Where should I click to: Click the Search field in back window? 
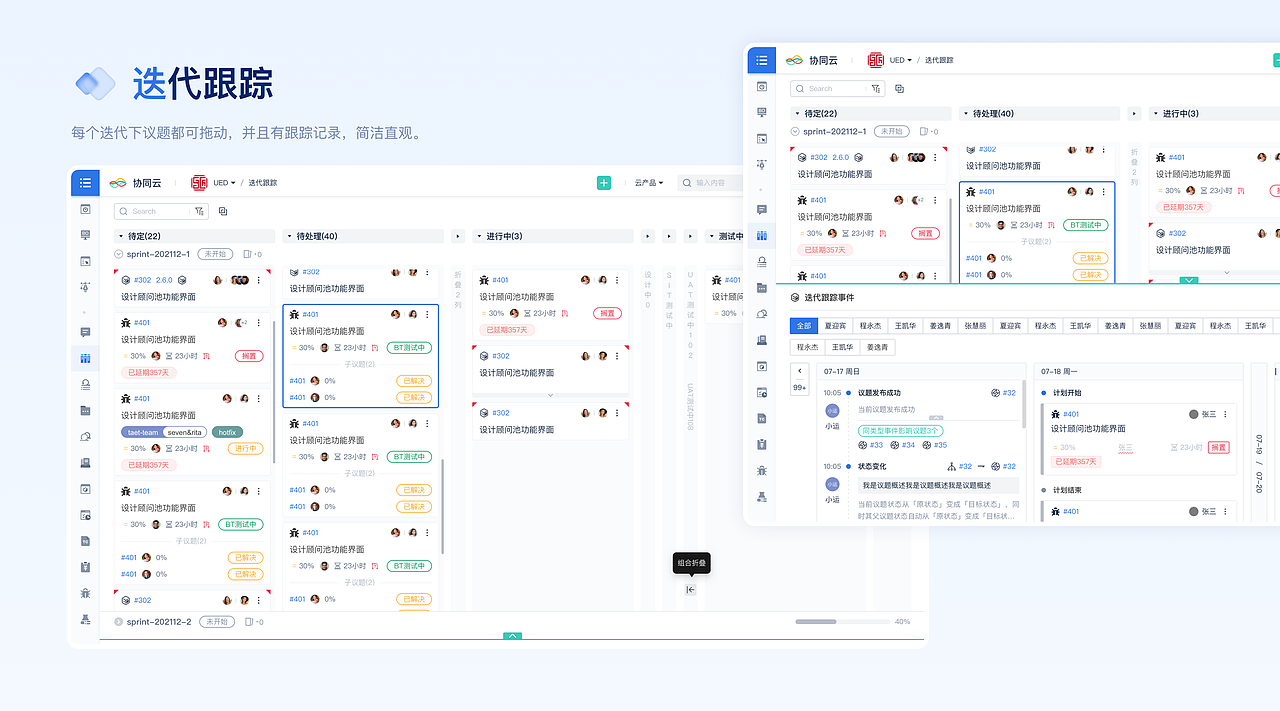(160, 211)
